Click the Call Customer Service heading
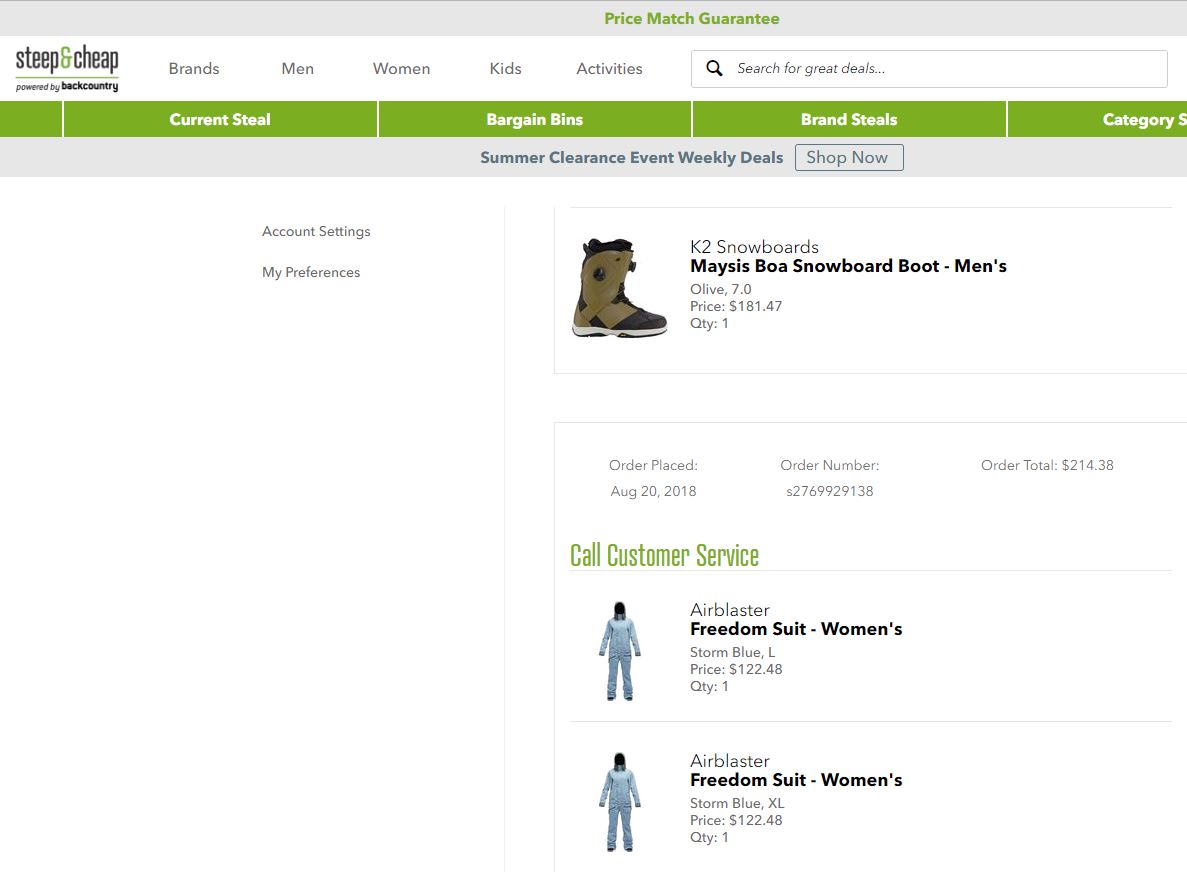Viewport: 1187px width, 872px height. (664, 555)
